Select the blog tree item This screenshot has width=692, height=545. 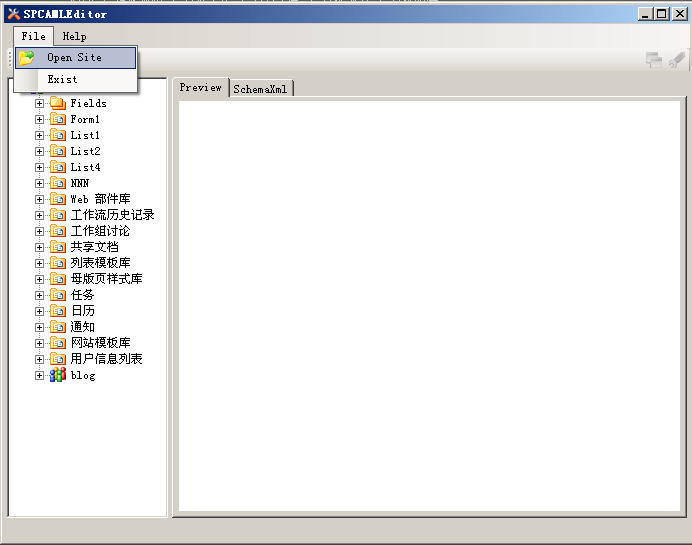83,376
